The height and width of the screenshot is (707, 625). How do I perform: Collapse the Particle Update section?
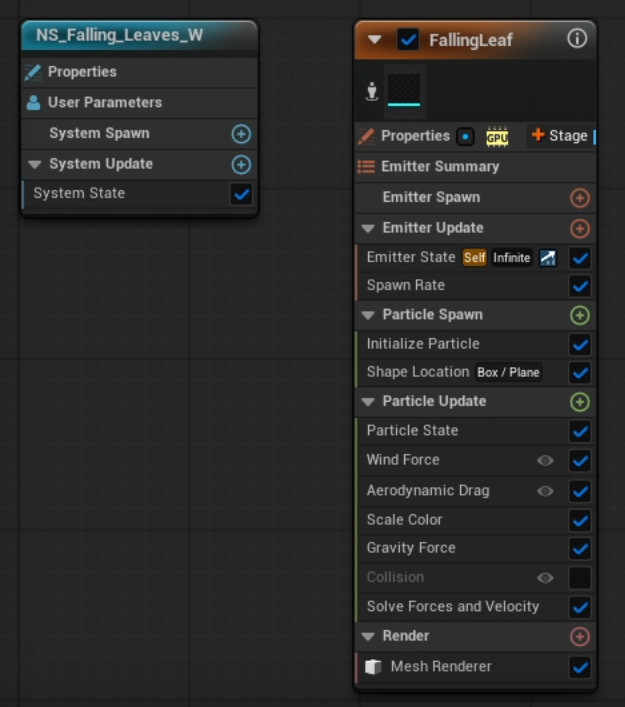pyautogui.click(x=368, y=402)
